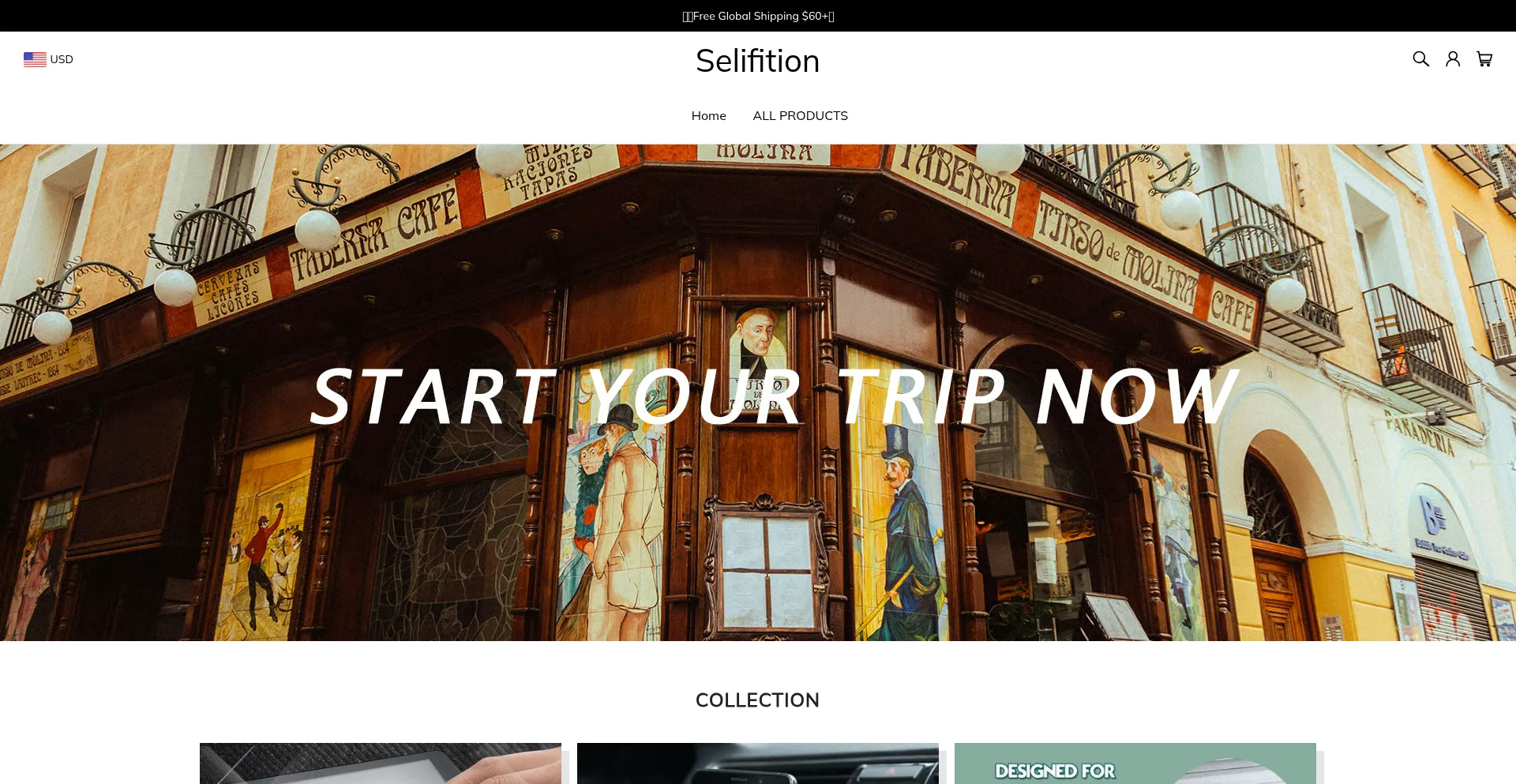Open the tablet collection thumbnail
This screenshot has height=784, width=1516.
tap(381, 763)
